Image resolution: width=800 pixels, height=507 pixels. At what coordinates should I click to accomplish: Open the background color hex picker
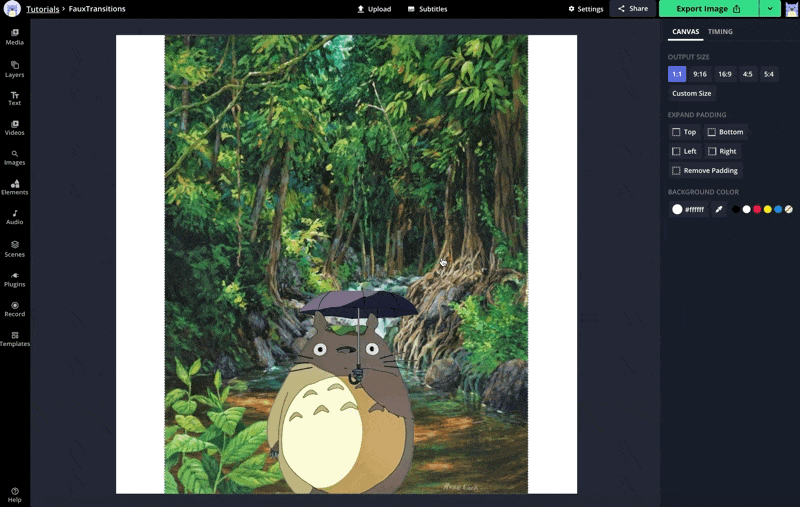(x=688, y=209)
